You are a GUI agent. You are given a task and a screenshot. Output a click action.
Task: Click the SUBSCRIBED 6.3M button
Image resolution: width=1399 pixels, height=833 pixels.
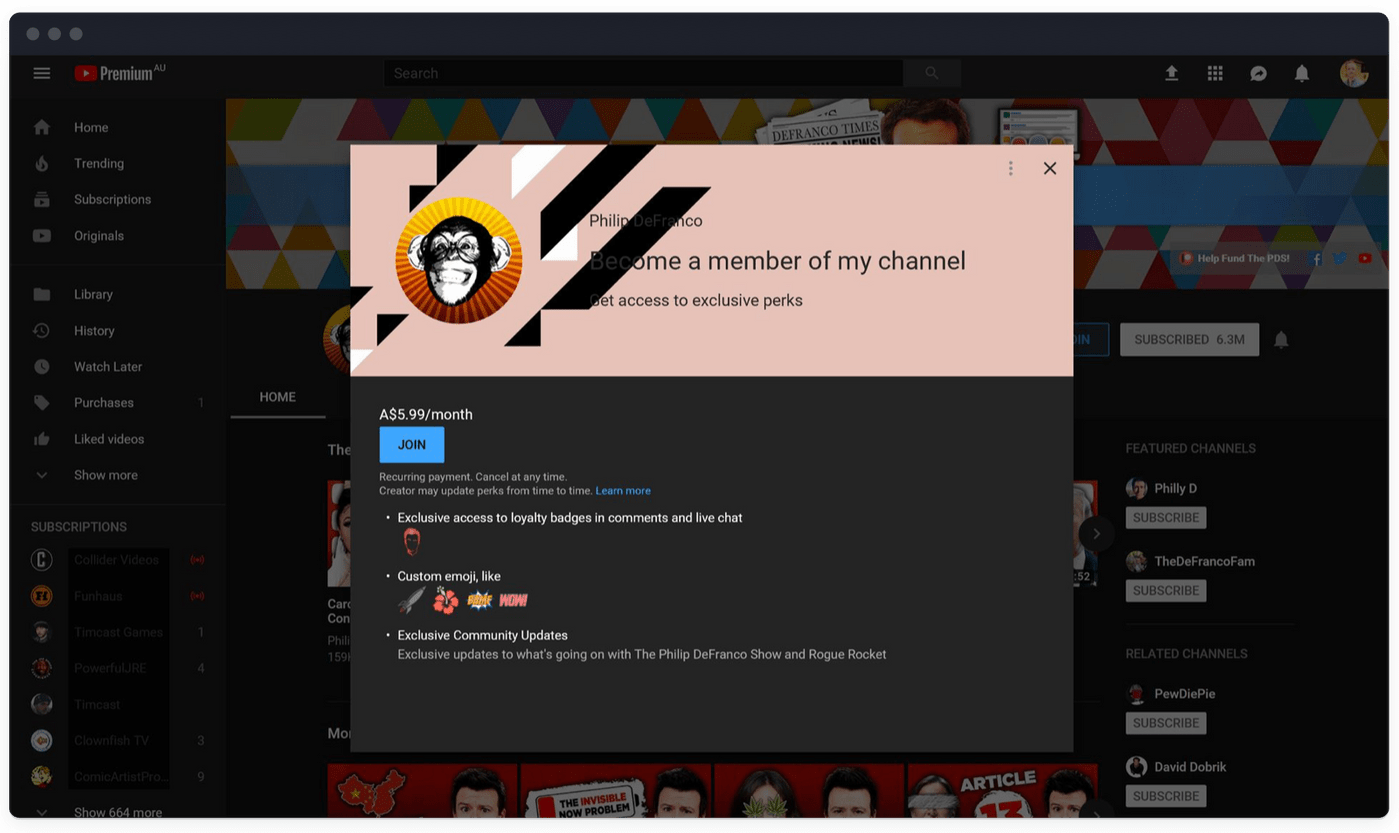tap(1189, 340)
